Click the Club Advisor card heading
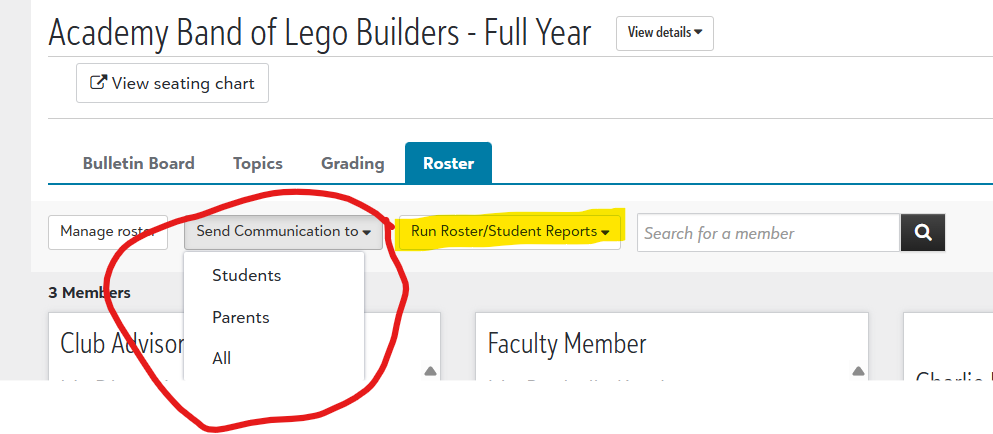Image resolution: width=993 pixels, height=434 pixels. pos(122,344)
